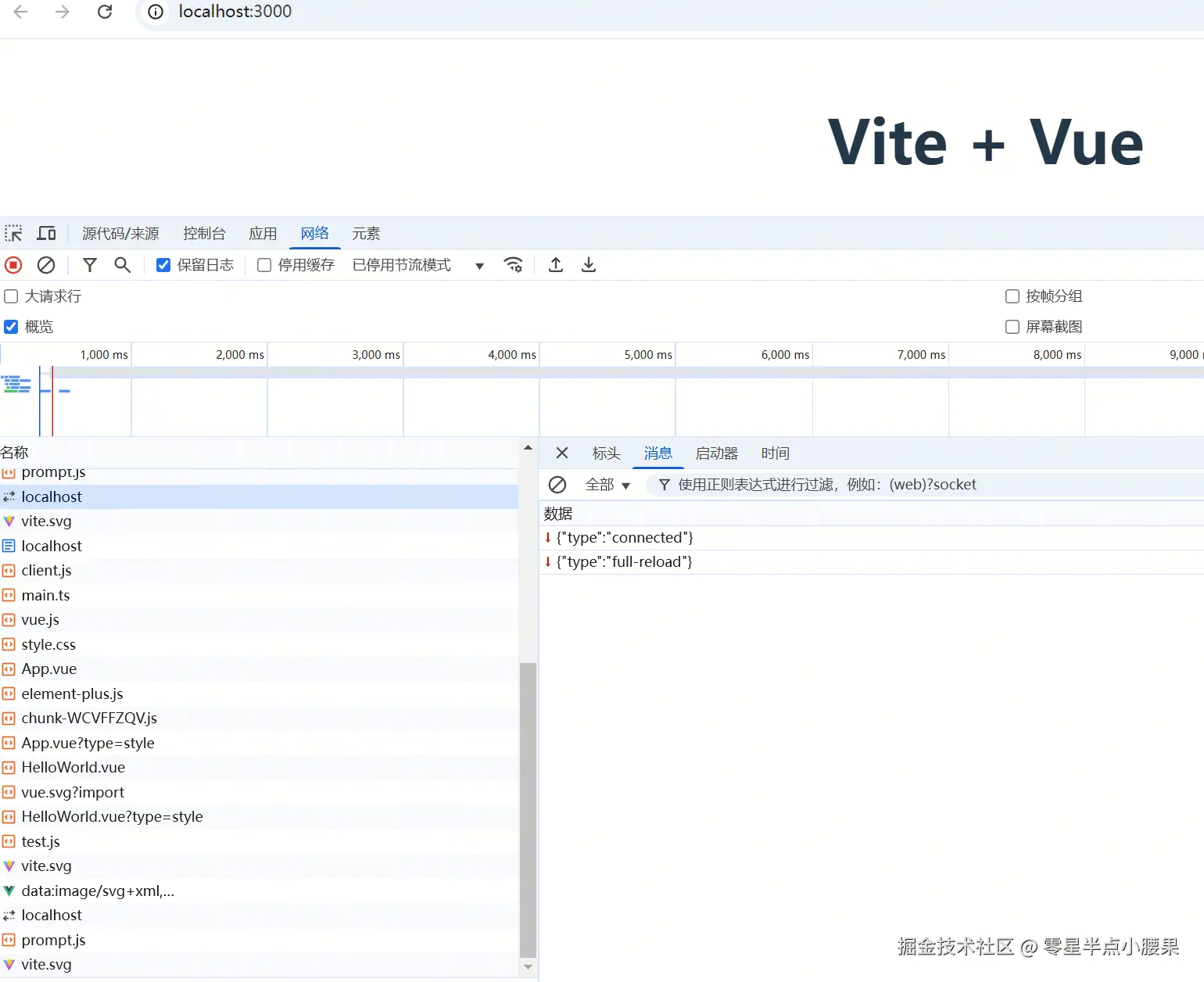Select the vue.svg?import request

coord(259,793)
